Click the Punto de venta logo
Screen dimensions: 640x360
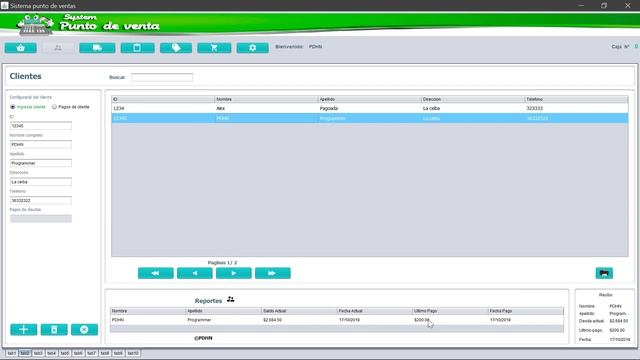(x=88, y=24)
